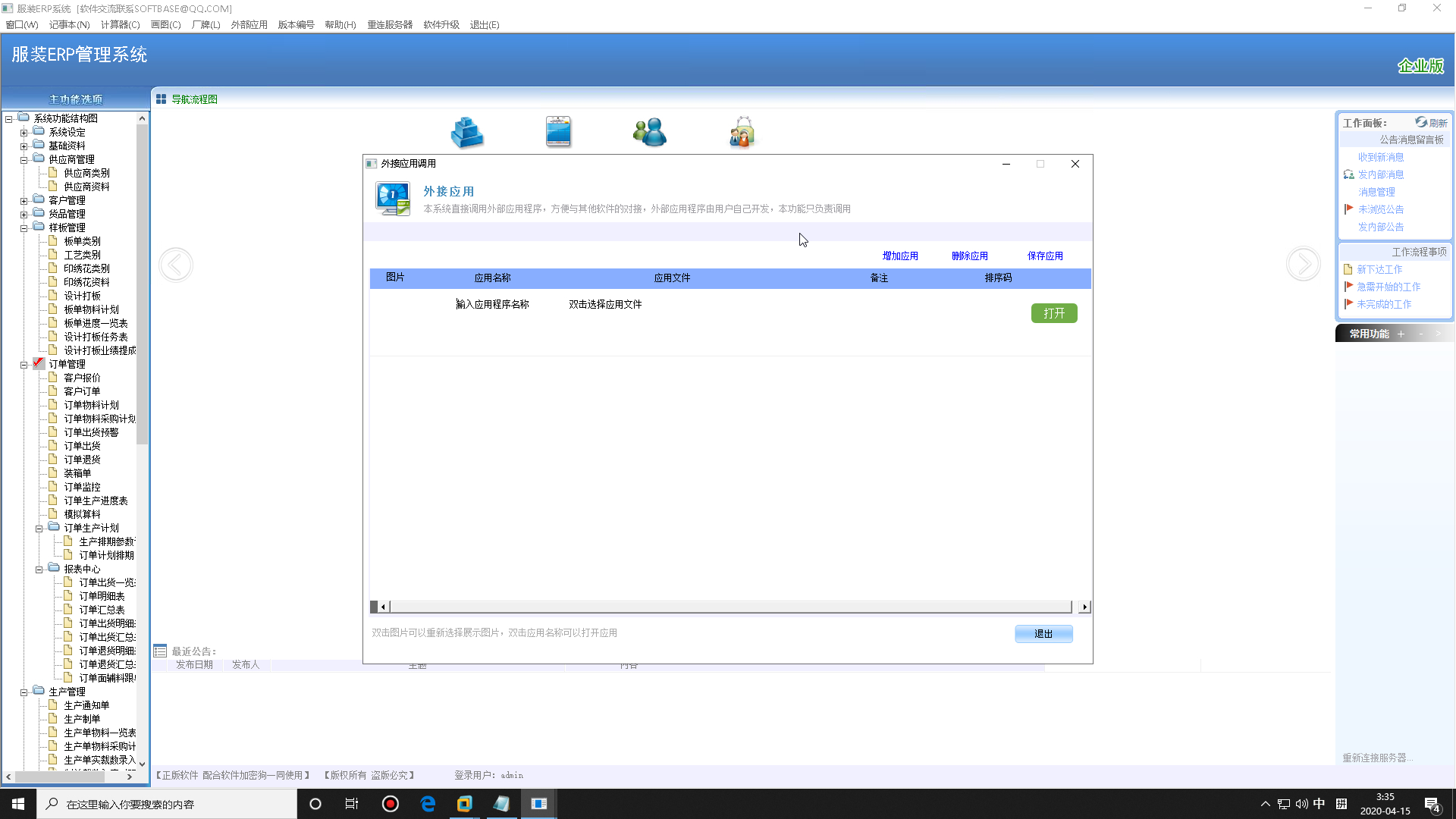This screenshot has height=819, width=1456.
Task: Expand the 客户管理 tree node
Action: (24, 201)
